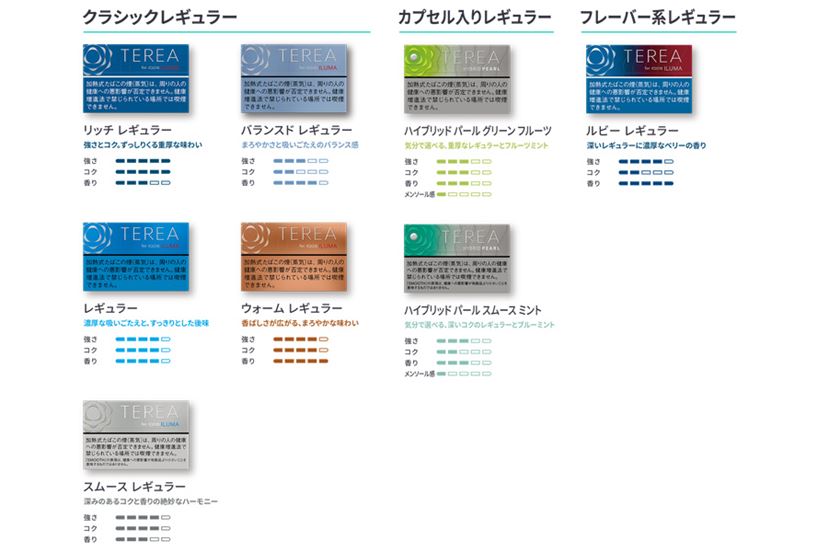Screen dimensions: 828x552
Task: Select the light blue レギュラー TEREA pack
Action: pyautogui.click(x=136, y=257)
